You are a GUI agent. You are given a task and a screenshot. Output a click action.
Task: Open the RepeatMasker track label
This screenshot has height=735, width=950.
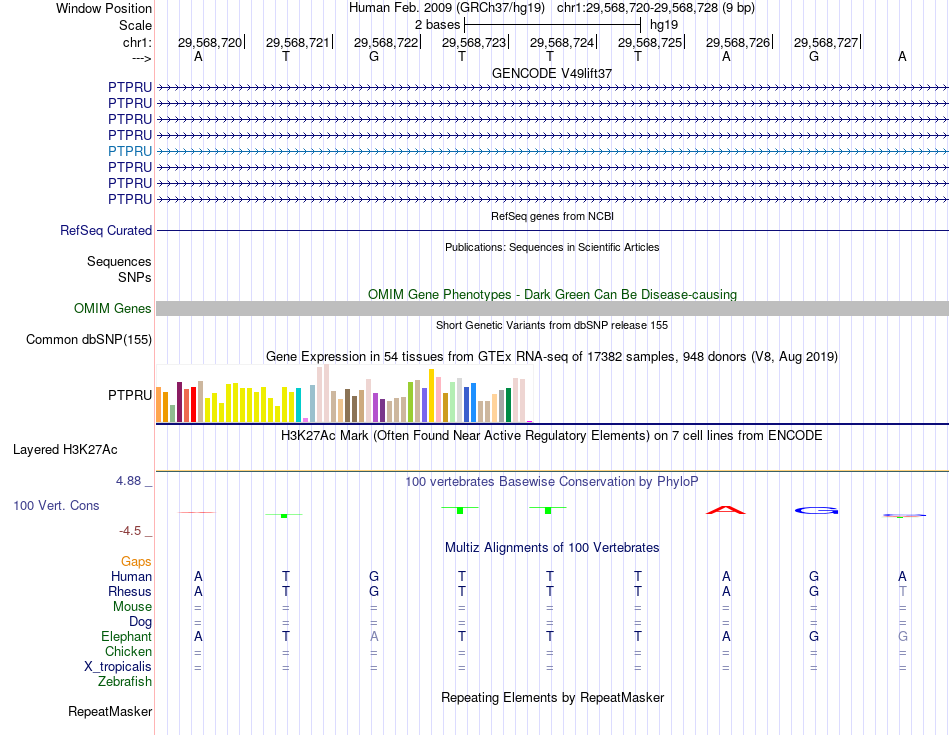[110, 711]
